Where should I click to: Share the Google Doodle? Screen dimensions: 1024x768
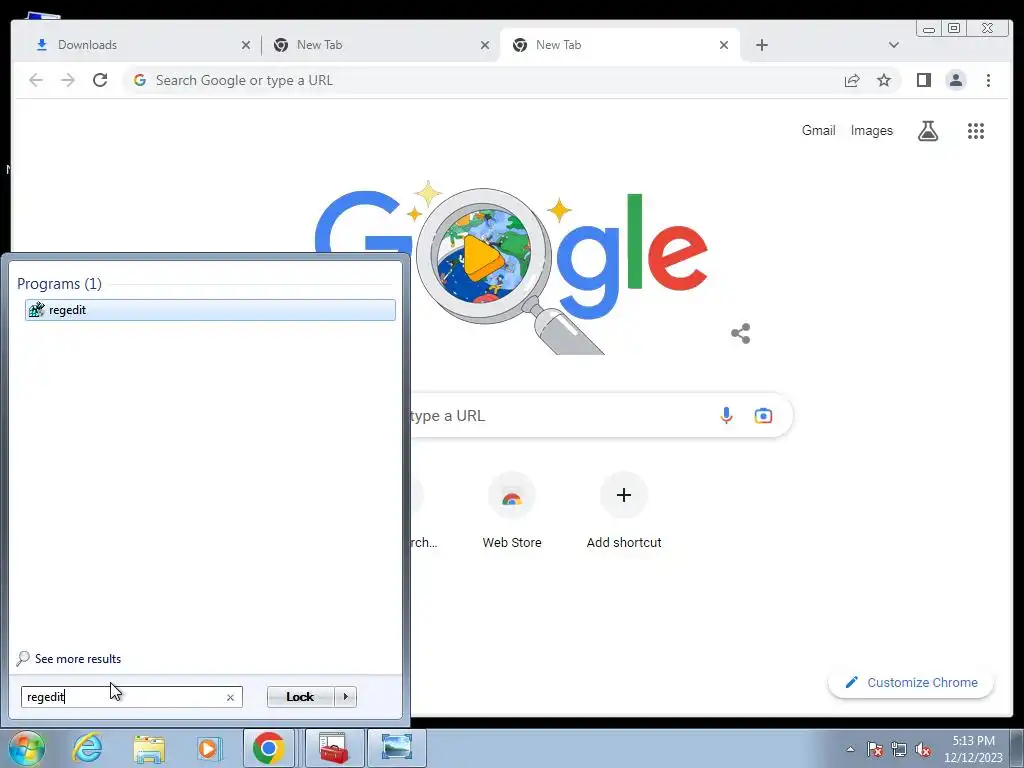pyautogui.click(x=741, y=334)
